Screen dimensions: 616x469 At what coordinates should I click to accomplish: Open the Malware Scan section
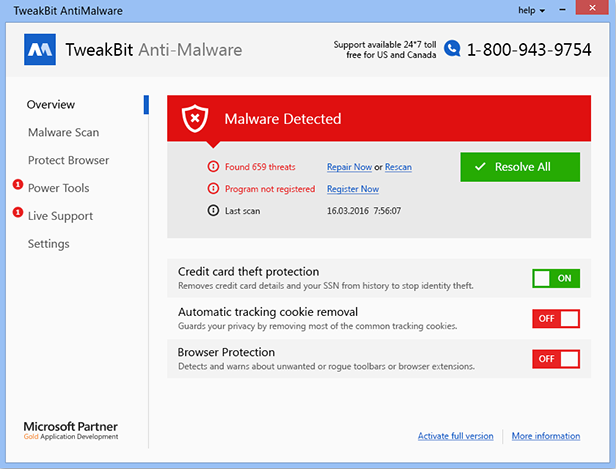[x=63, y=132]
